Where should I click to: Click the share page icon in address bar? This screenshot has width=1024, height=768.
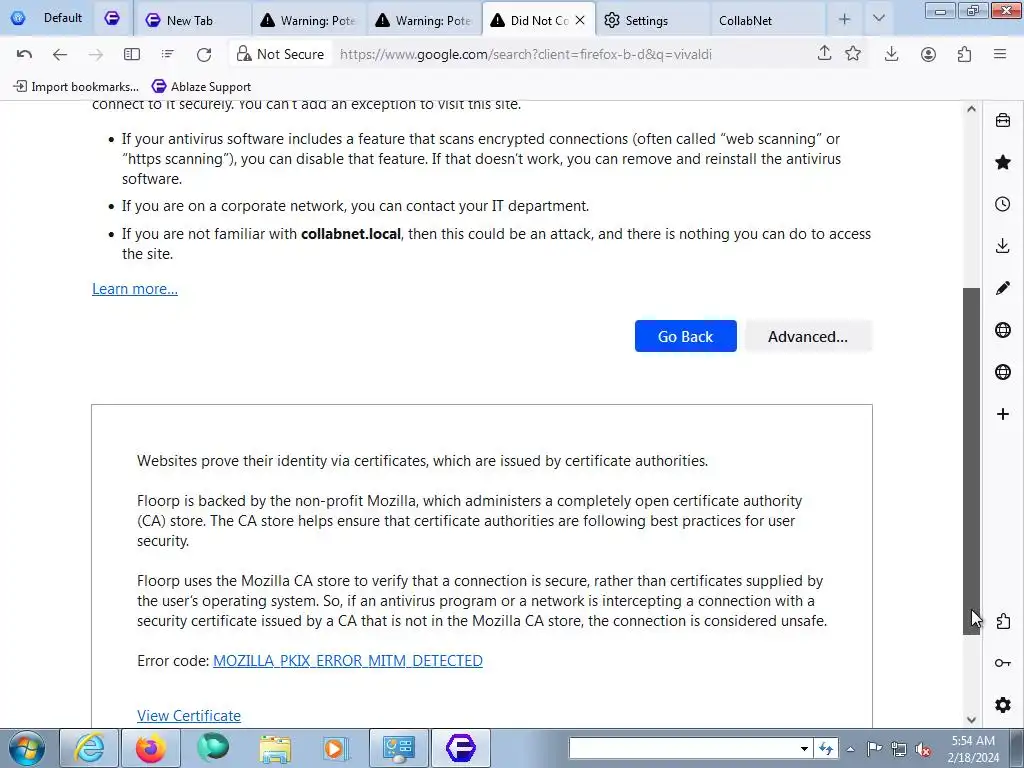[824, 54]
